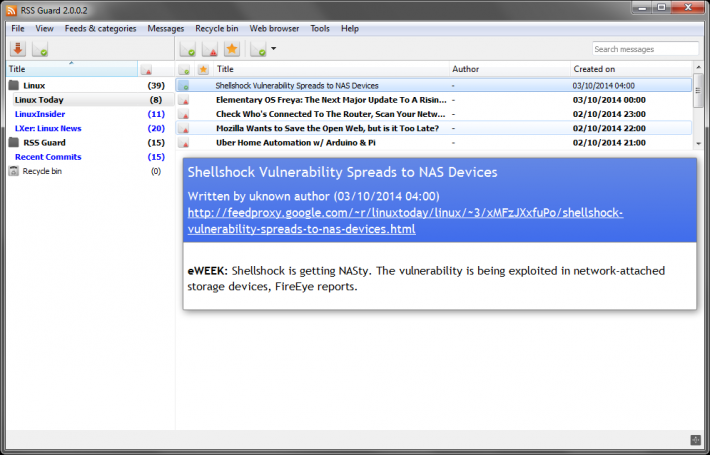Select message Elementary OS Freya: The Next Major Update

434,100
